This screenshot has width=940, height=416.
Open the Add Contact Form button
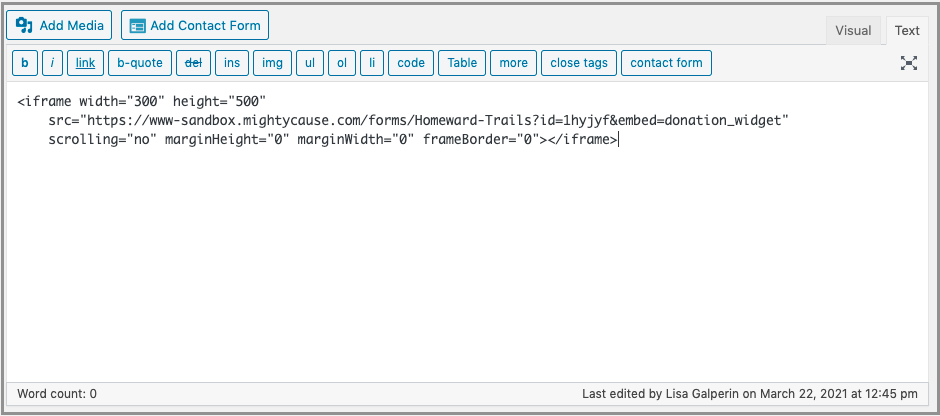pyautogui.click(x=195, y=26)
